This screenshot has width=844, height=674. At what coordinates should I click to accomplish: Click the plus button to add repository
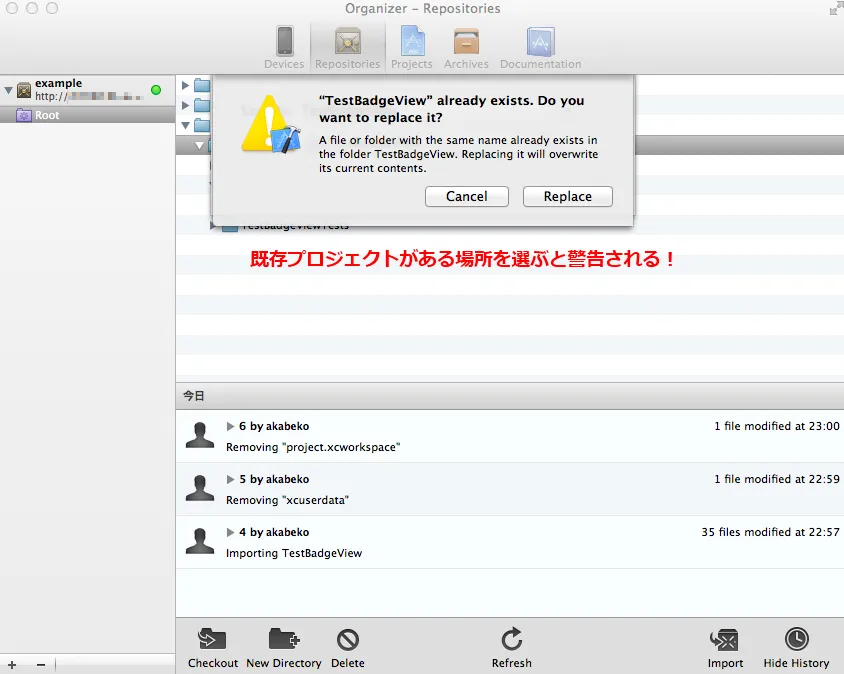click(x=12, y=664)
